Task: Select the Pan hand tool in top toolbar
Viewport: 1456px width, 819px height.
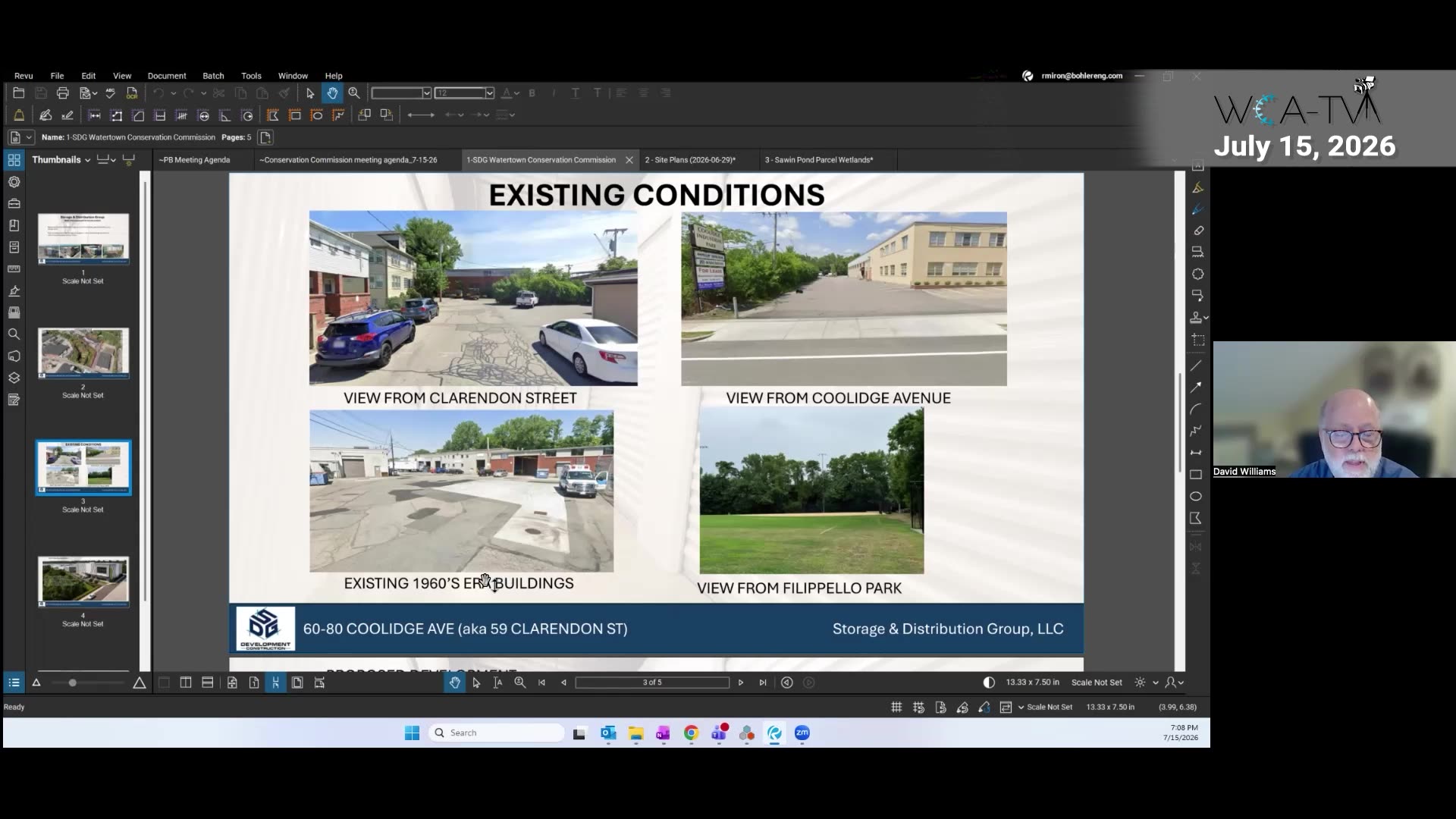Action: pyautogui.click(x=332, y=93)
